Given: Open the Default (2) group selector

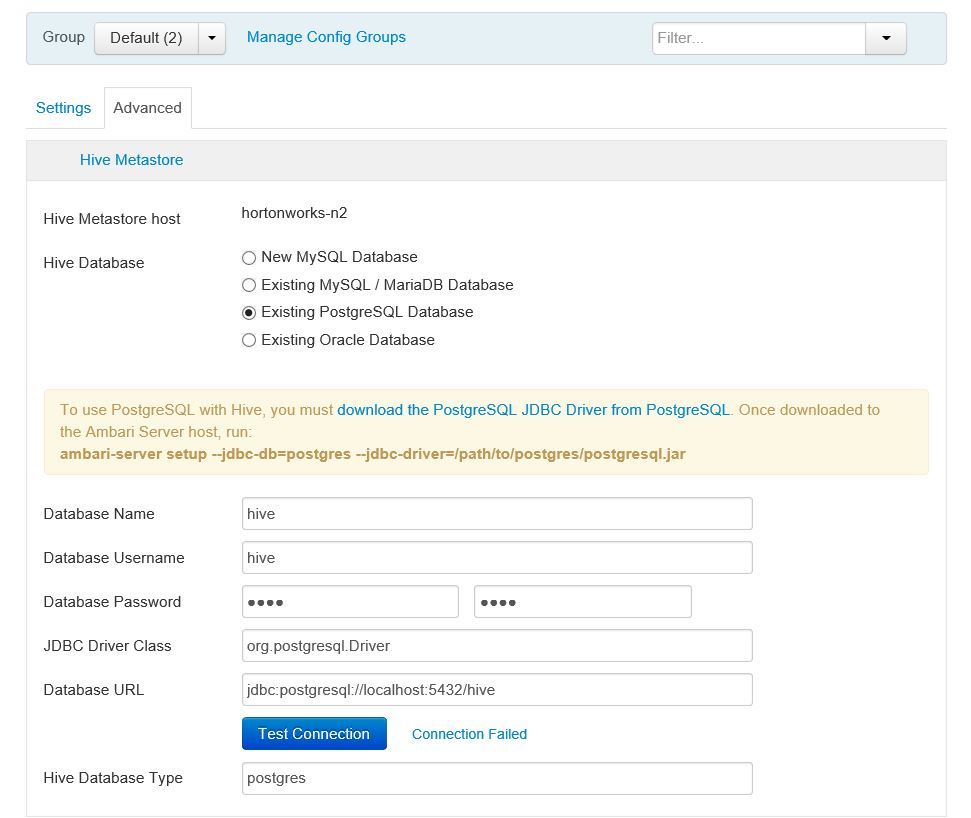Looking at the screenshot, I should (146, 38).
